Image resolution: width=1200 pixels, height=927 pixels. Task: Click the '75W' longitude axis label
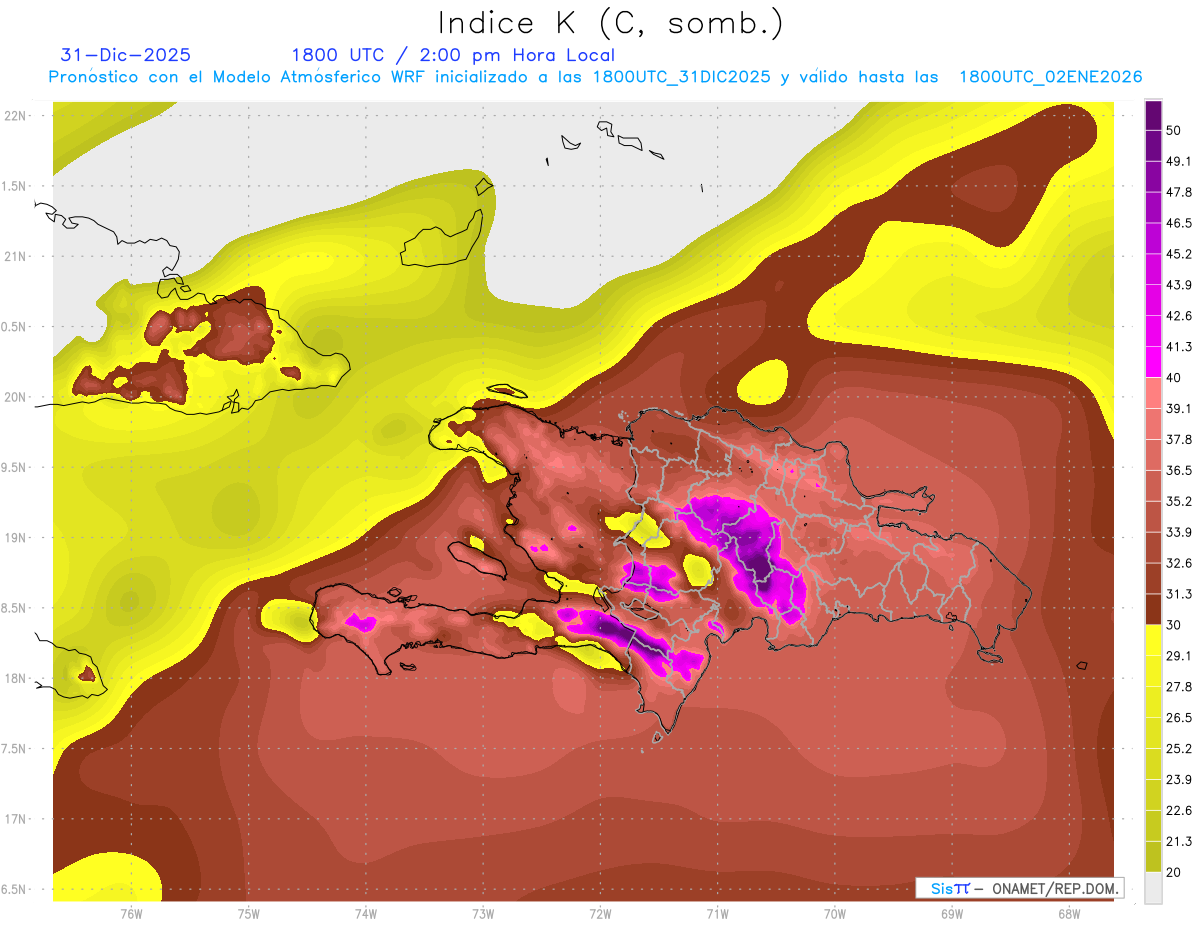248,913
